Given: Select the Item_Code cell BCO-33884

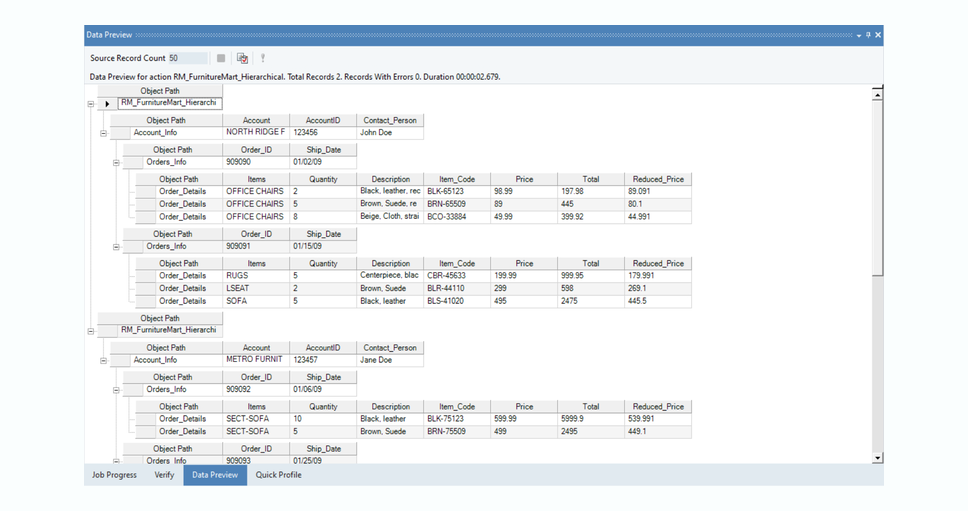Looking at the screenshot, I should point(457,217).
